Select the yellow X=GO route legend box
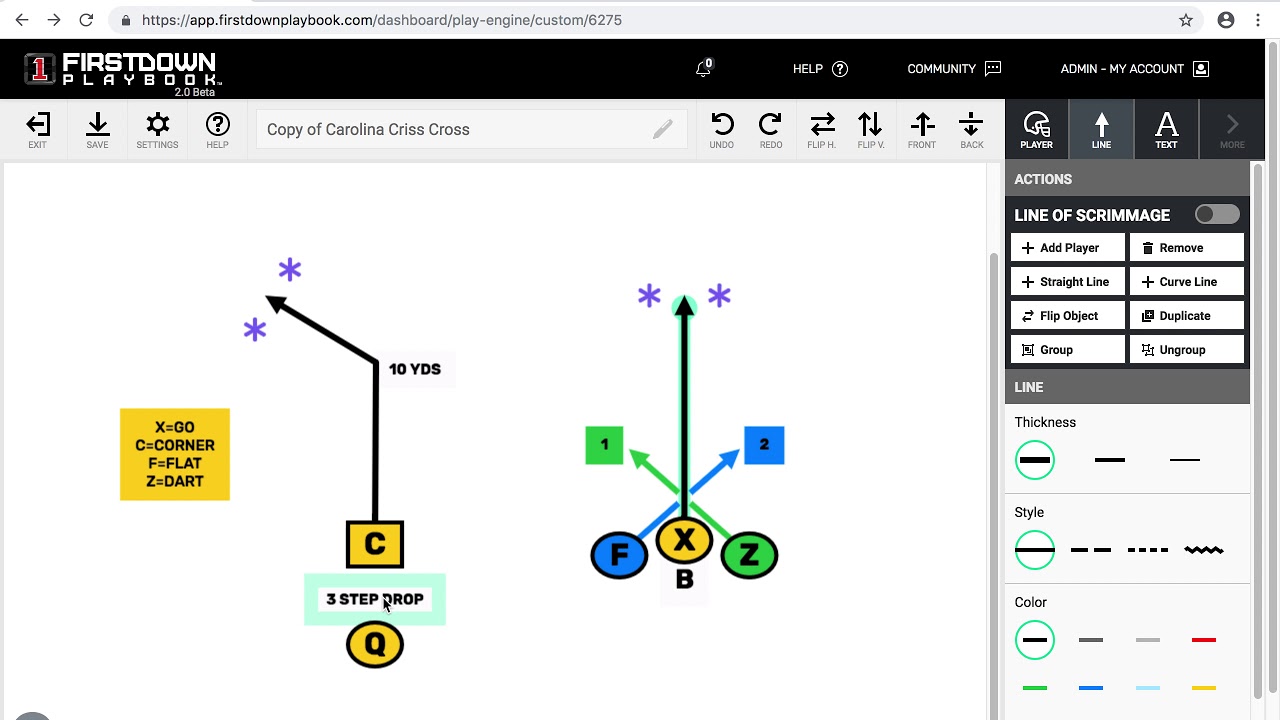This screenshot has height=720, width=1280. 175,454
